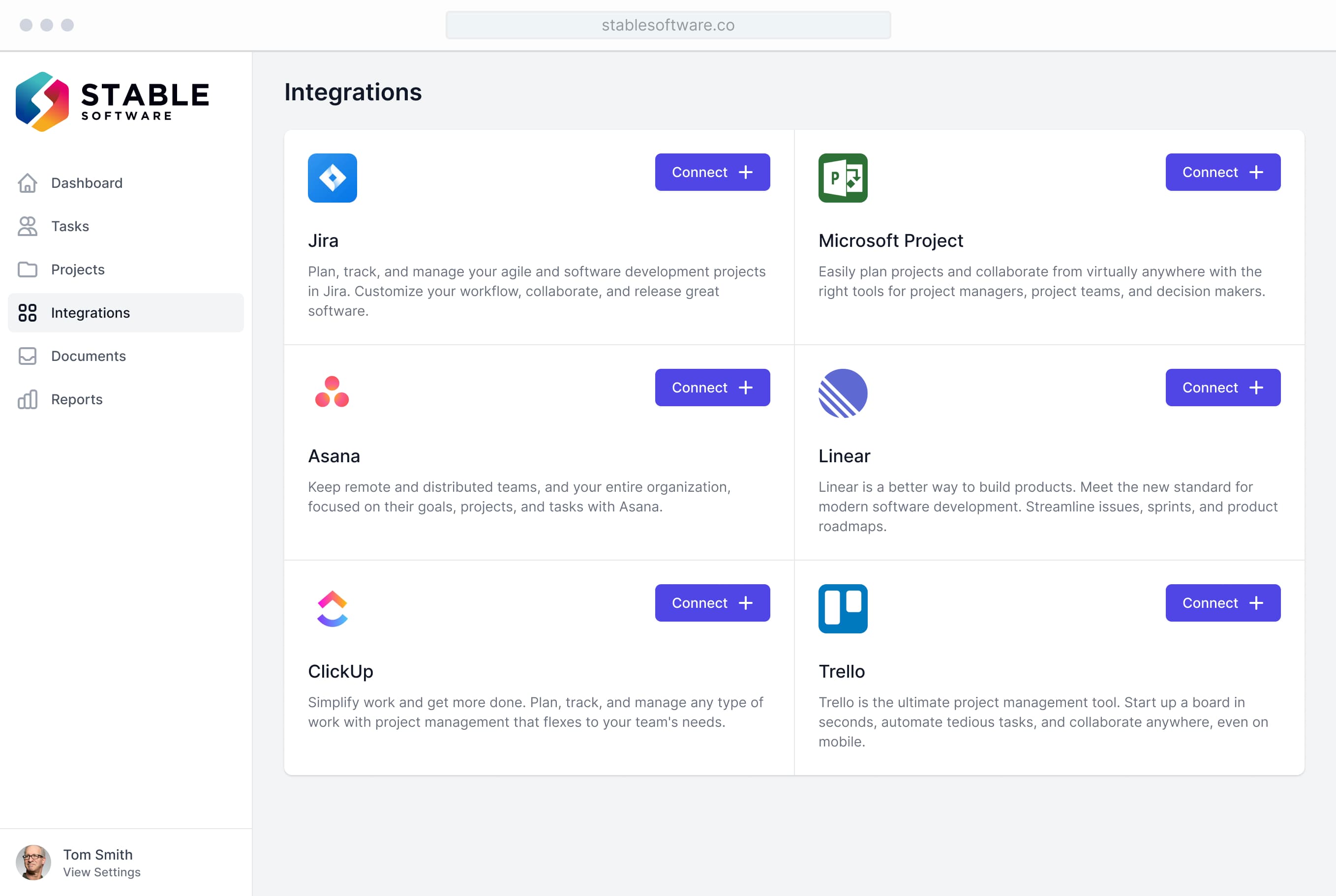Connect the Linear integration

pyautogui.click(x=1223, y=388)
